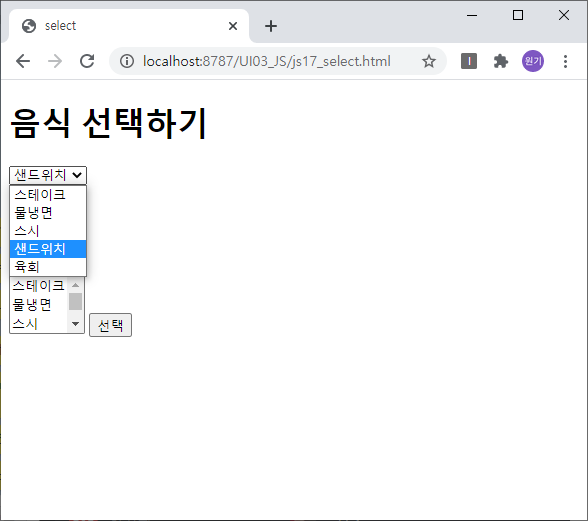Click the list box scrollbar thumb

(x=75, y=302)
